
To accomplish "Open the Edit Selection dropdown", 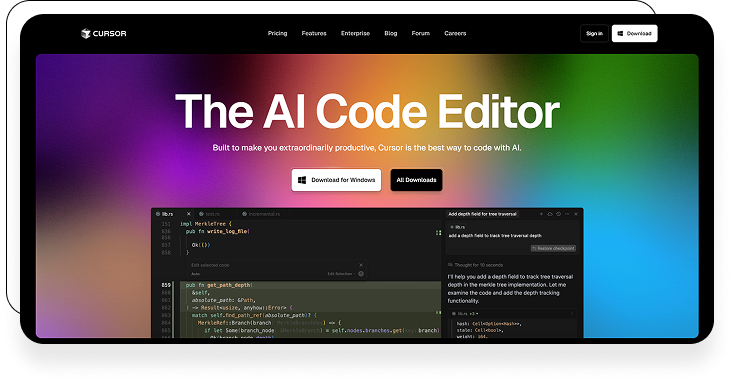I will click(x=340, y=274).
